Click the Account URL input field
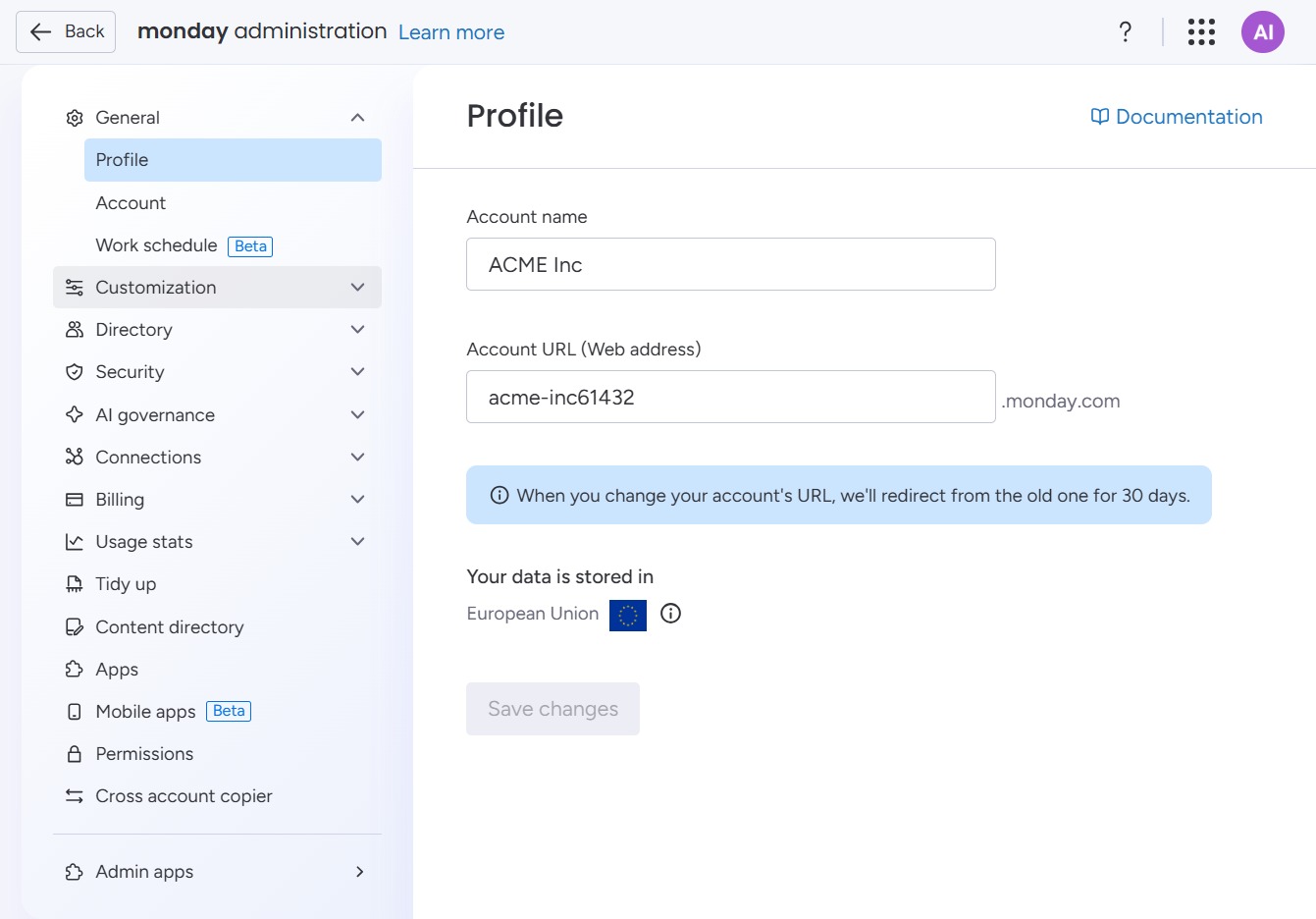Image resolution: width=1316 pixels, height=919 pixels. pyautogui.click(x=731, y=397)
